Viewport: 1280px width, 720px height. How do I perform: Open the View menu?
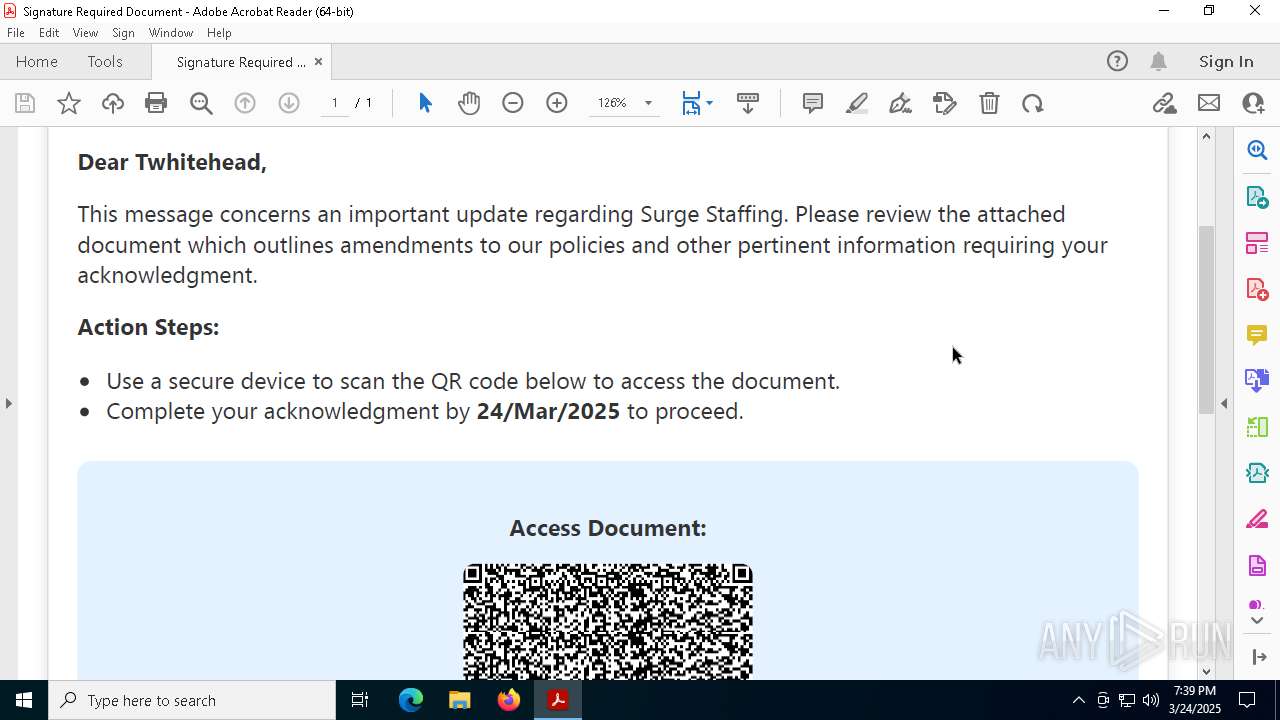85,33
